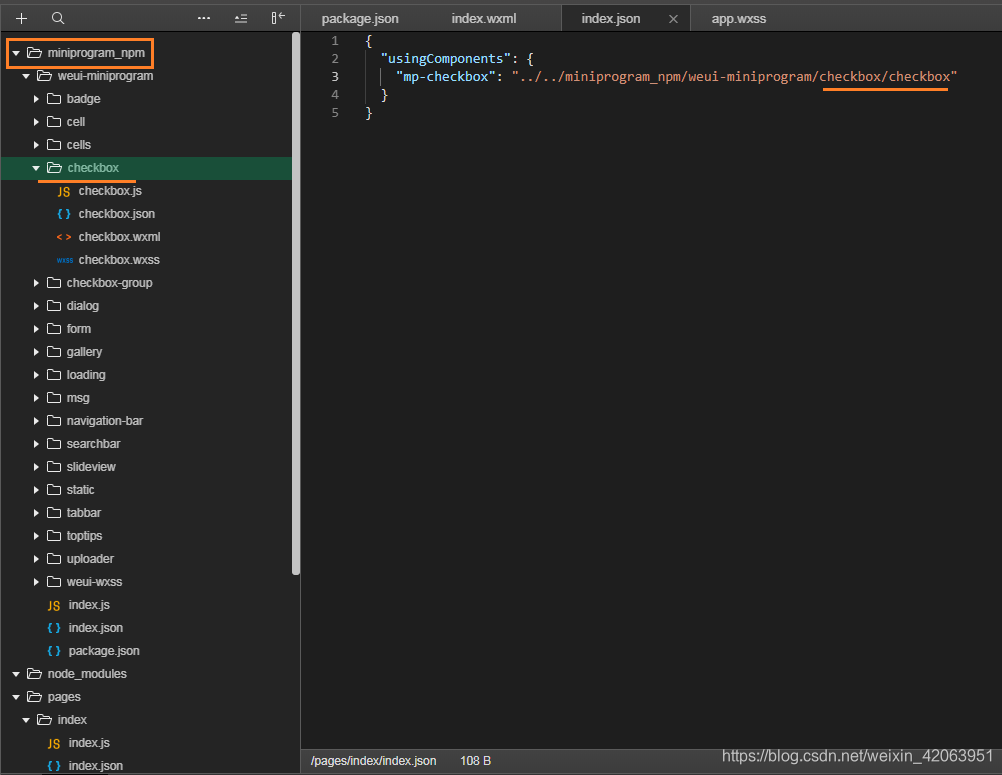The height and width of the screenshot is (775, 1002).
Task: Open the checkbox.json file
Action: [116, 214]
